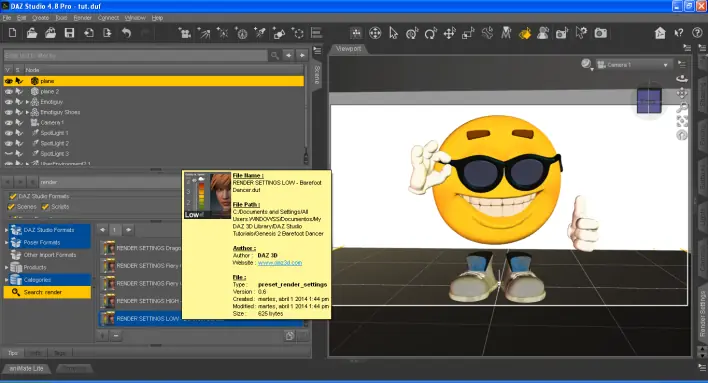Click the viewport frame selection icon
The width and height of the screenshot is (708, 383).
point(682,121)
